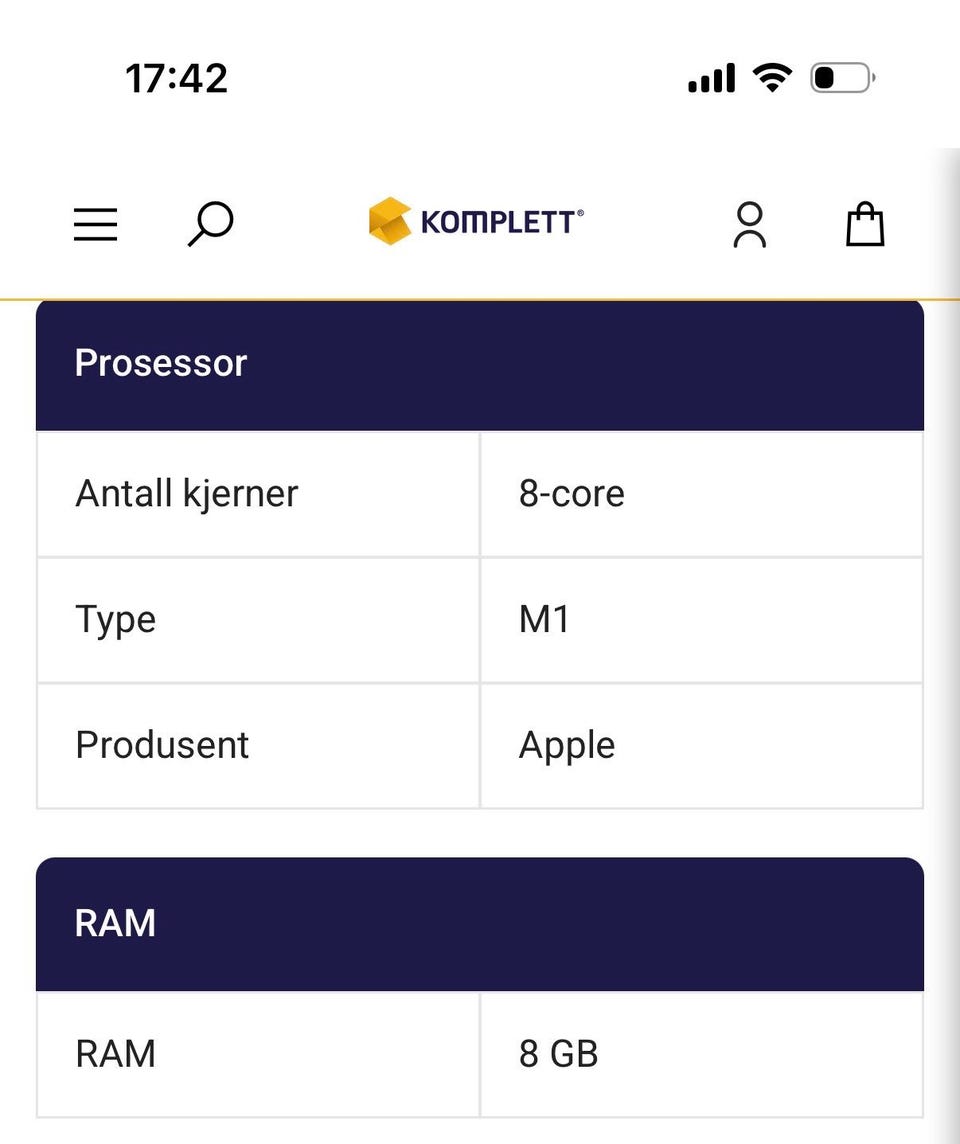Select the 8 GB value cell

click(x=558, y=1054)
